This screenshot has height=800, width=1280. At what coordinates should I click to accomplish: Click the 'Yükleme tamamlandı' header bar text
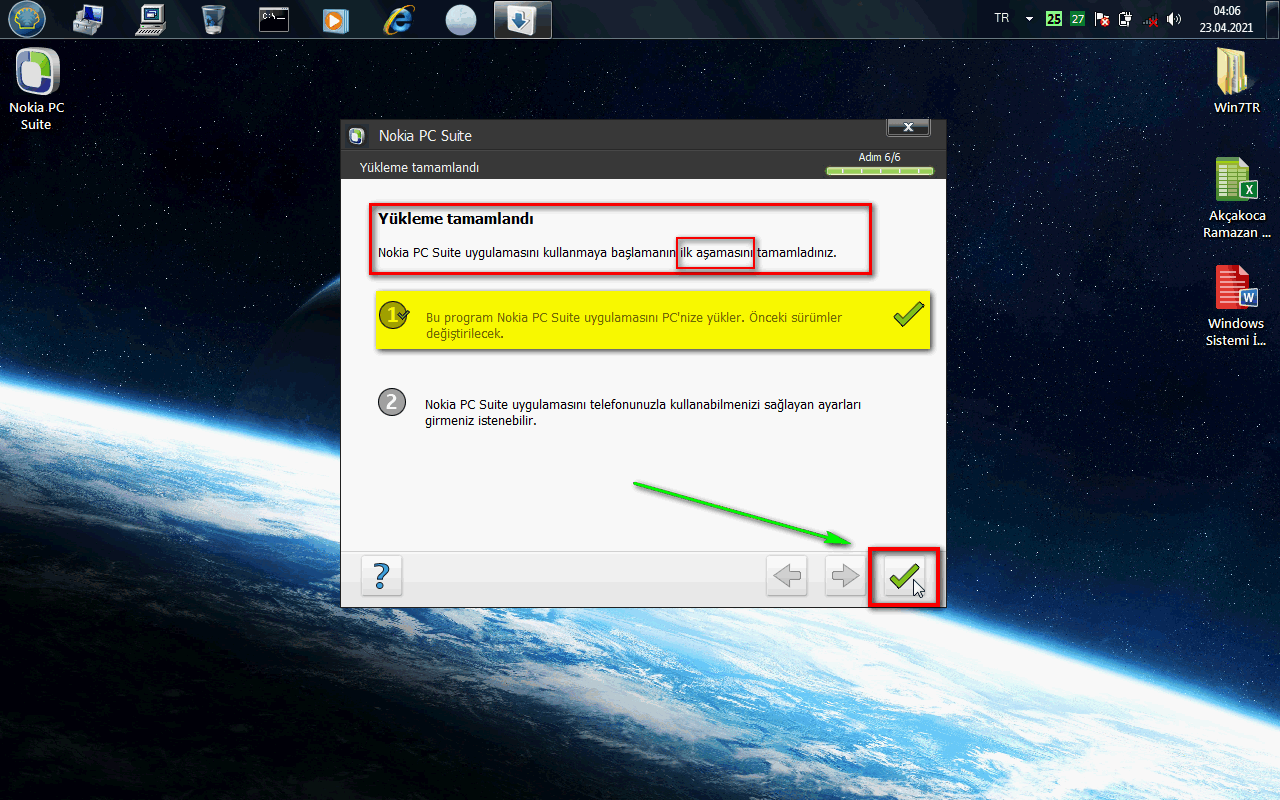[x=419, y=168]
